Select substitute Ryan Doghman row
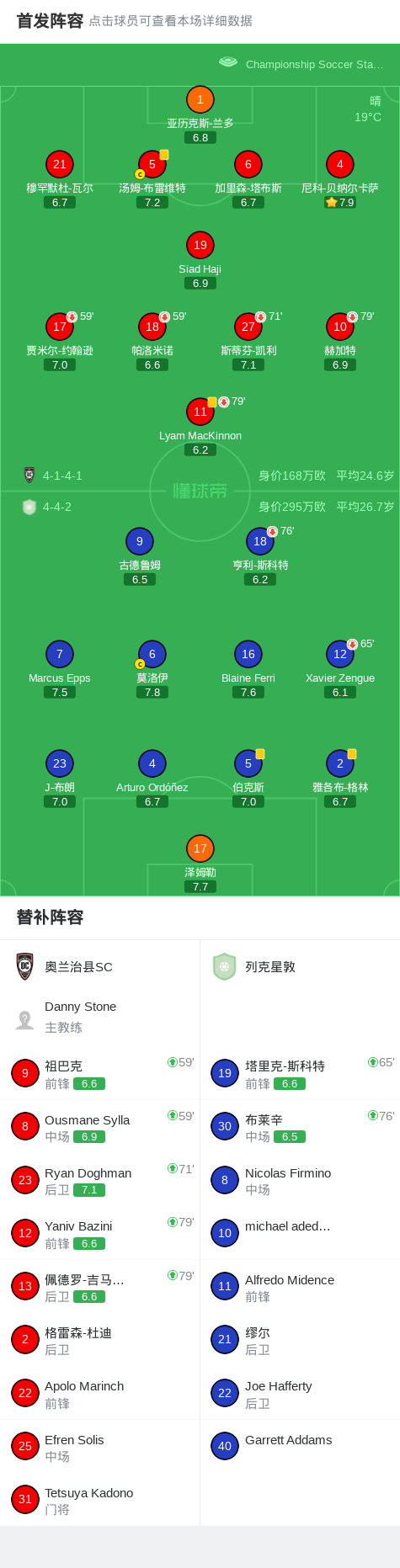400x1568 pixels. pos(100,1180)
